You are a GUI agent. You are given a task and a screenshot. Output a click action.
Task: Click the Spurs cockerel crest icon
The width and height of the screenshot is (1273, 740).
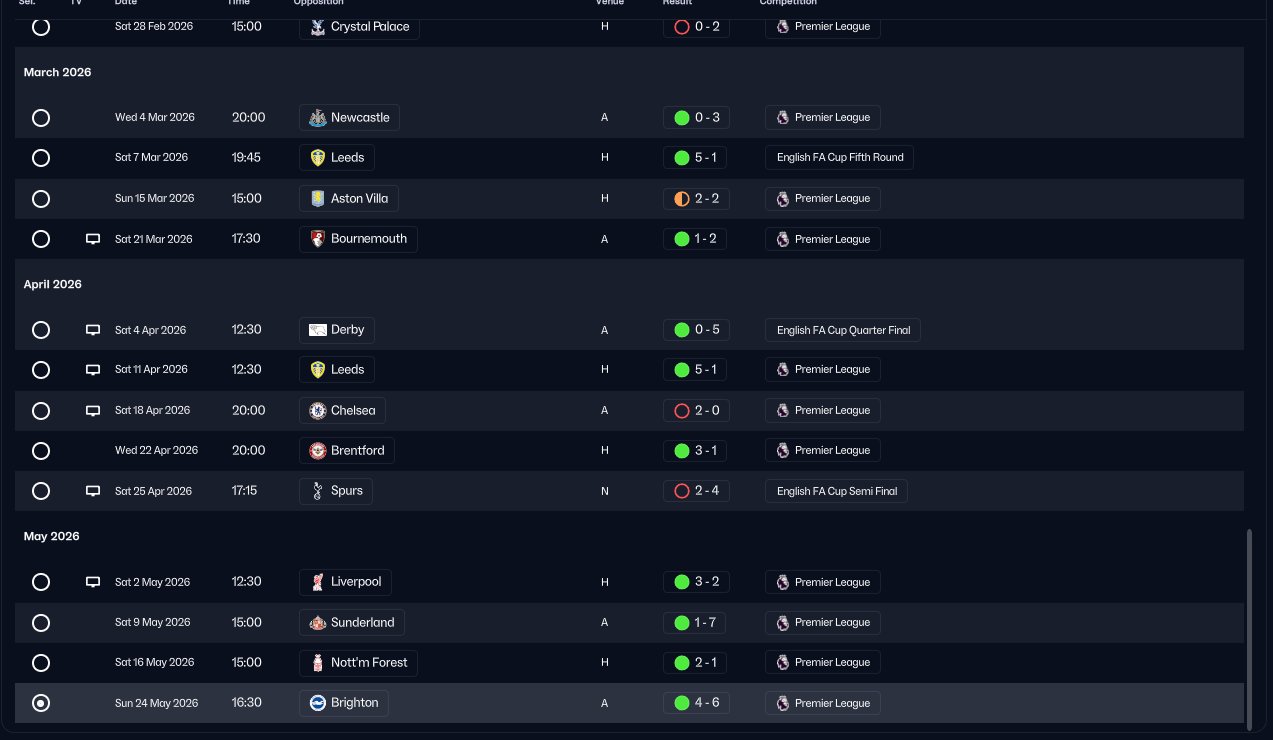coord(317,492)
